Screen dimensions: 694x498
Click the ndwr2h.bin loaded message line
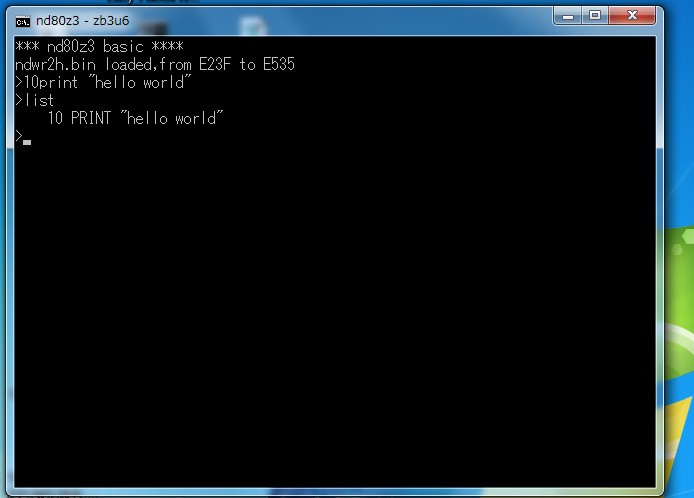pos(154,65)
